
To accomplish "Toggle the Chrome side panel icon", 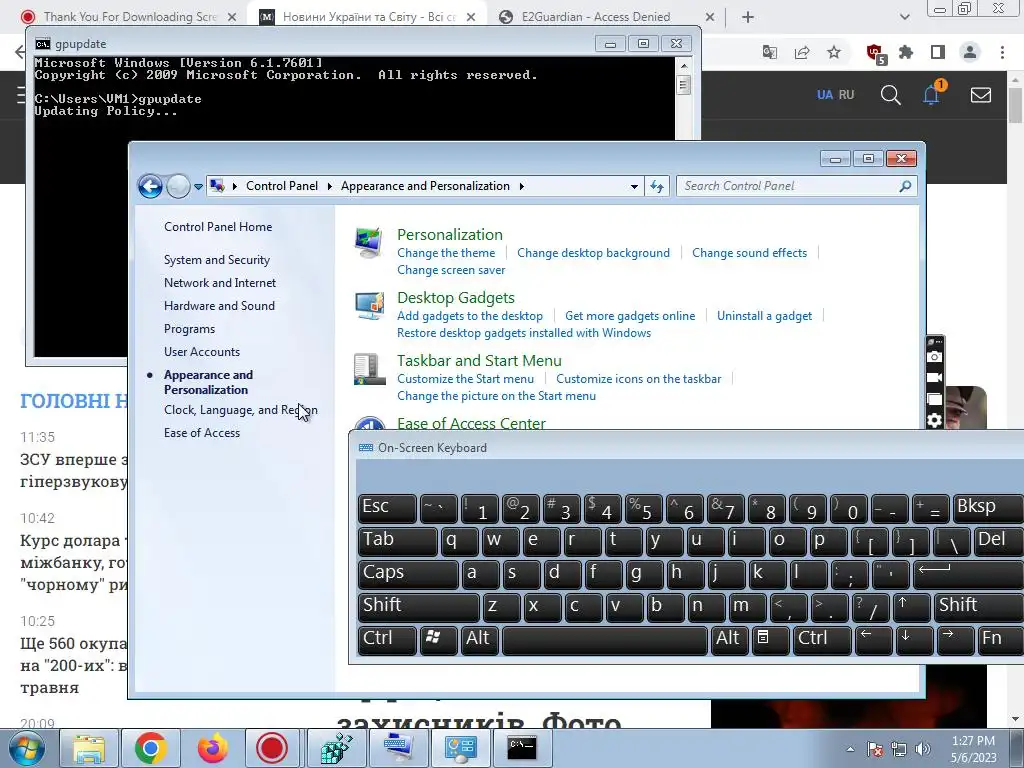I will pos(938,52).
